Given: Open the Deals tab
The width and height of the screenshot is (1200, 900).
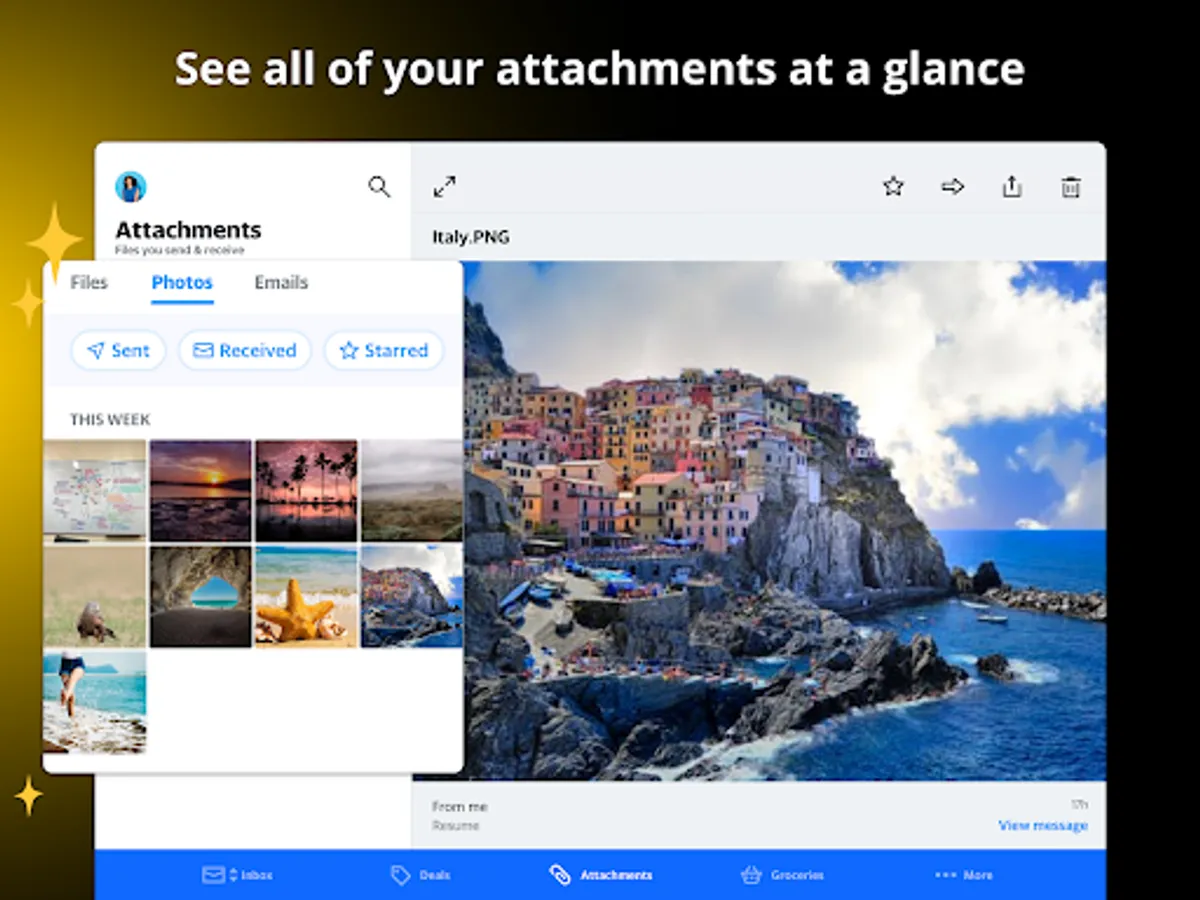Looking at the screenshot, I should click(421, 875).
